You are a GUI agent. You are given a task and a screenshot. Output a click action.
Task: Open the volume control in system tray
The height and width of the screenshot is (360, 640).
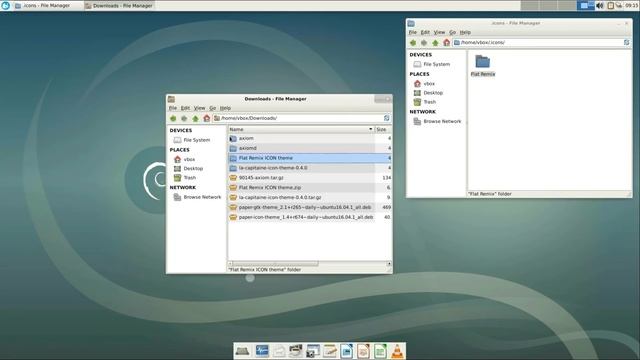click(x=600, y=5)
